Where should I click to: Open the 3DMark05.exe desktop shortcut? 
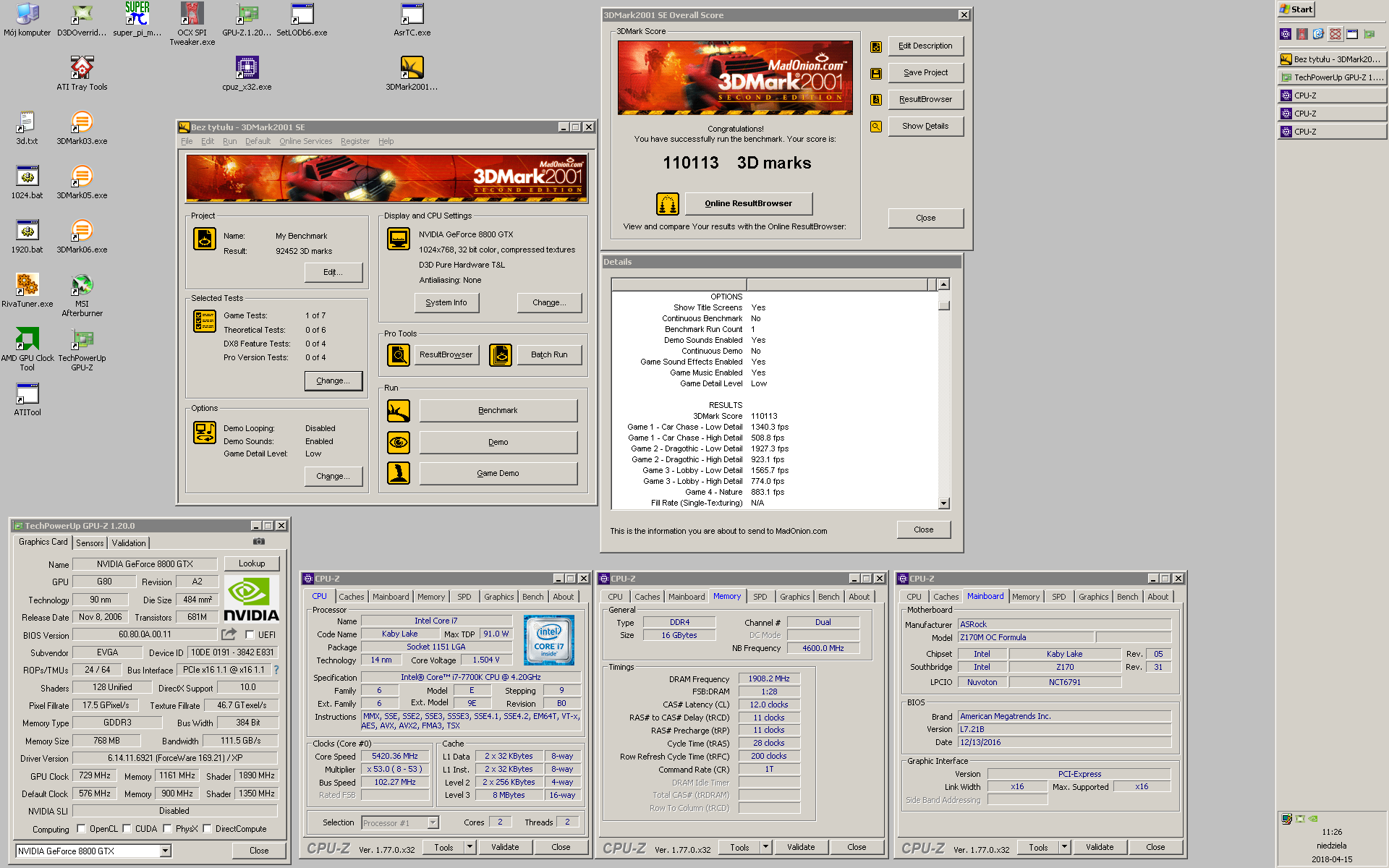click(82, 182)
